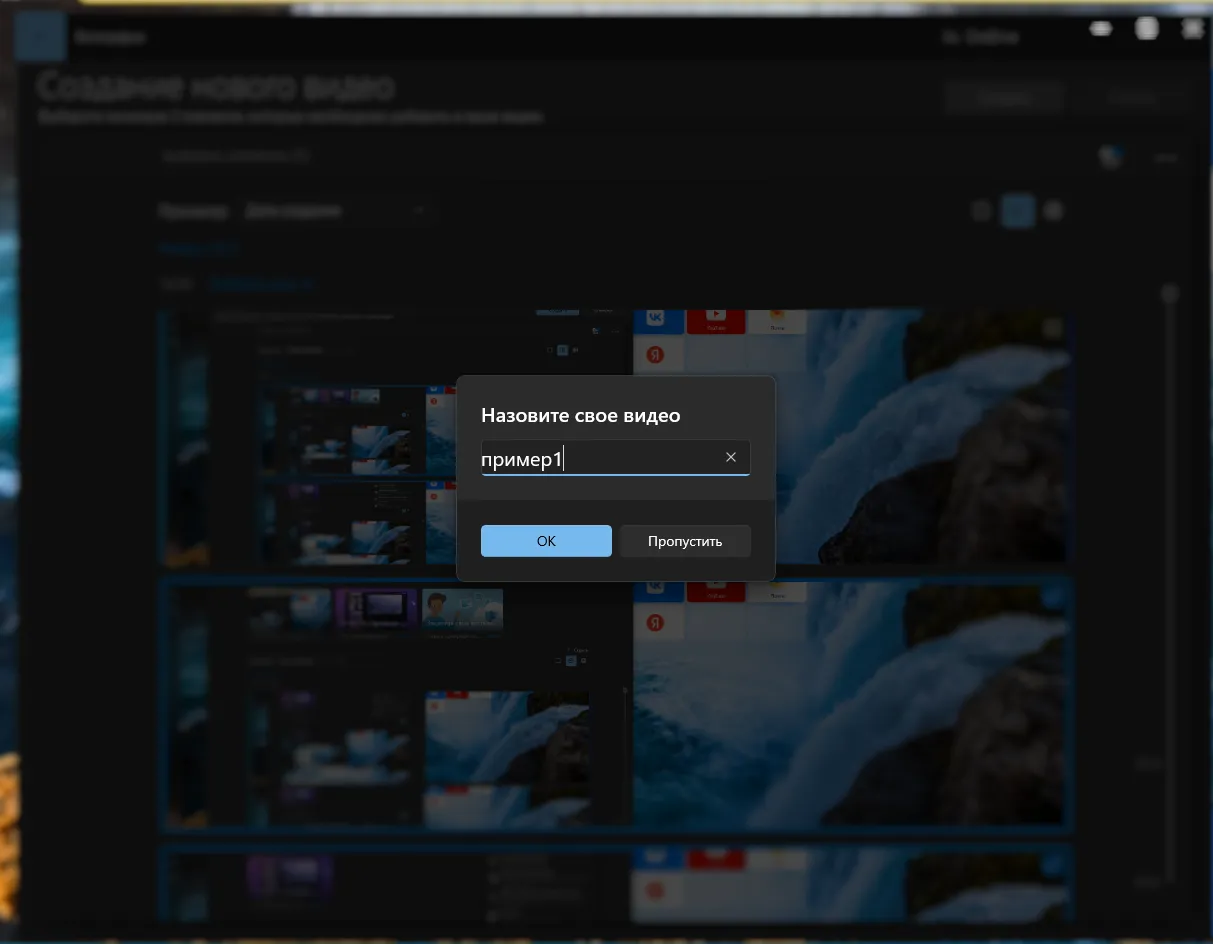Switch to the leftmost view-size icon
Image resolution: width=1213 pixels, height=944 pixels.
pyautogui.click(x=982, y=211)
